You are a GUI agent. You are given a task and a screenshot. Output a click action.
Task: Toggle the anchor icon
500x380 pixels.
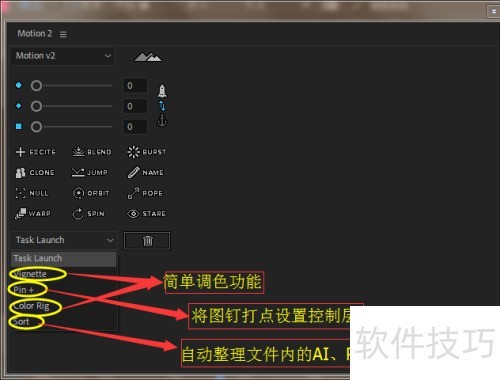tap(162, 120)
